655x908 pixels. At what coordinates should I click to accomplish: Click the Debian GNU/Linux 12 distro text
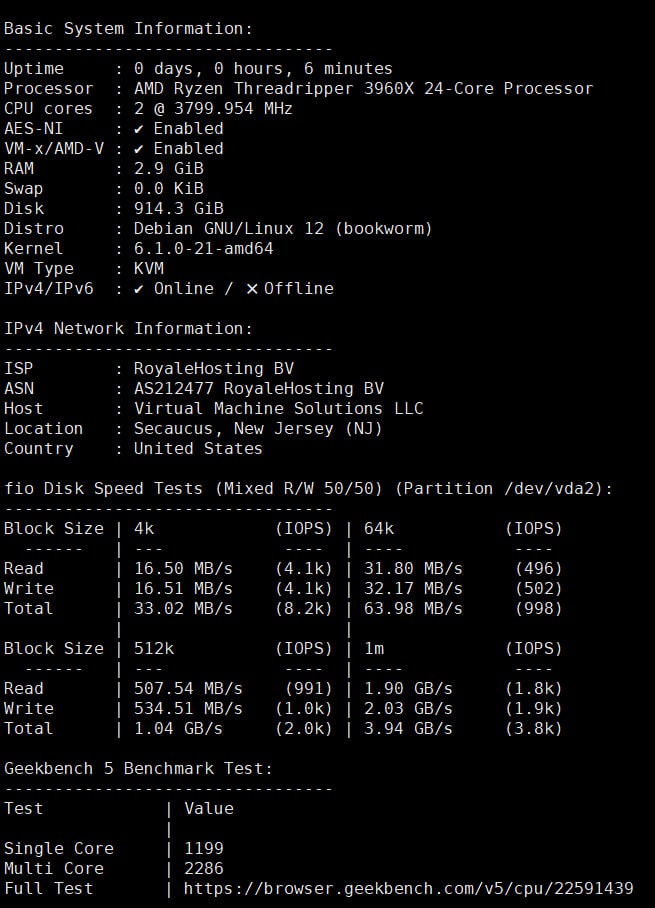[283, 228]
